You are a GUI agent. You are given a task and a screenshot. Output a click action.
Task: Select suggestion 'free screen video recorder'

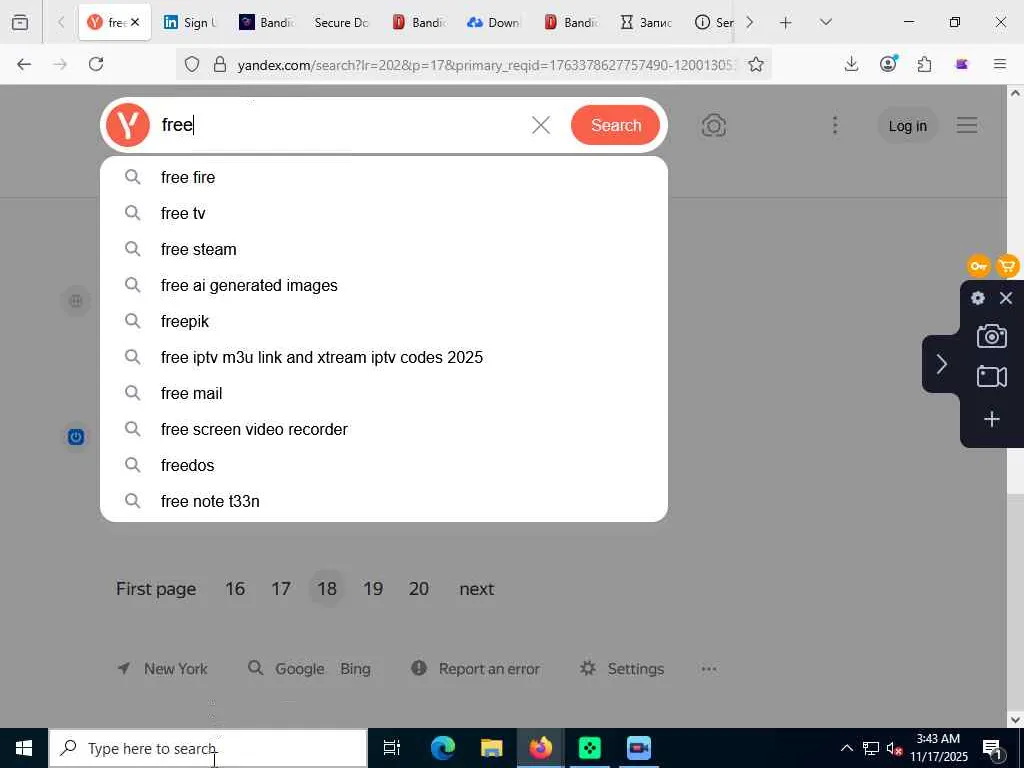[x=384, y=429]
